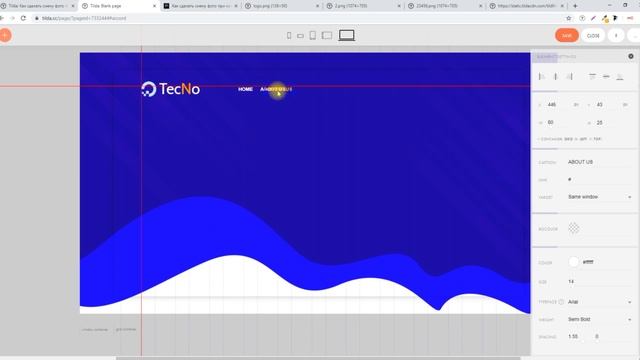Align element to horizontal center
This screenshot has height=360, width=640.
[555, 76]
